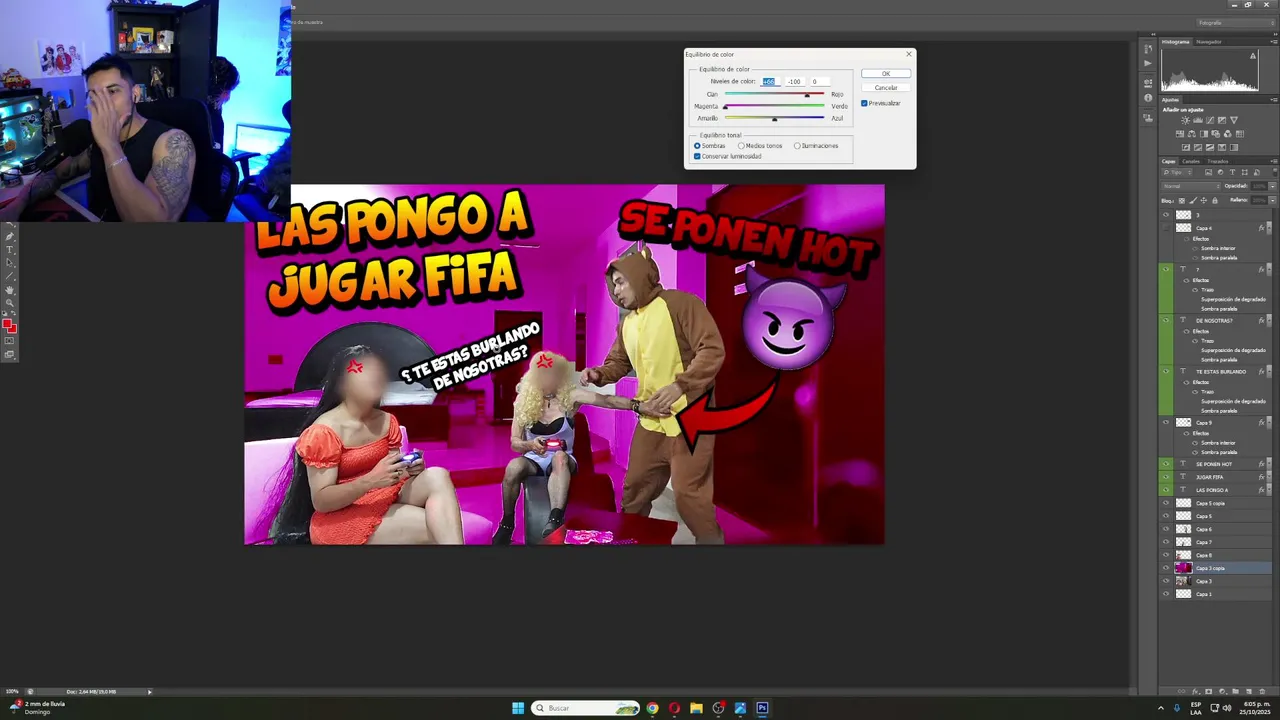Click histogram cached data warning icon
The width and height of the screenshot is (1280, 720).
point(1253,56)
